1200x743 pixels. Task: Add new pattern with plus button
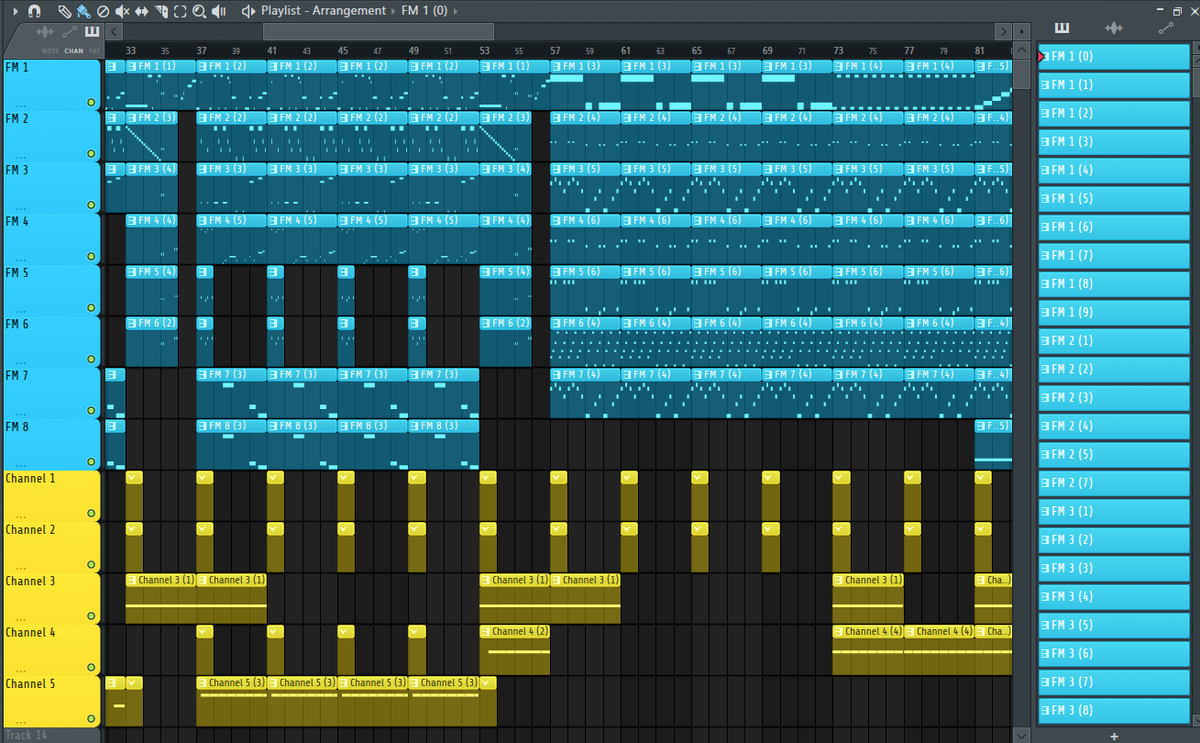pos(1114,735)
